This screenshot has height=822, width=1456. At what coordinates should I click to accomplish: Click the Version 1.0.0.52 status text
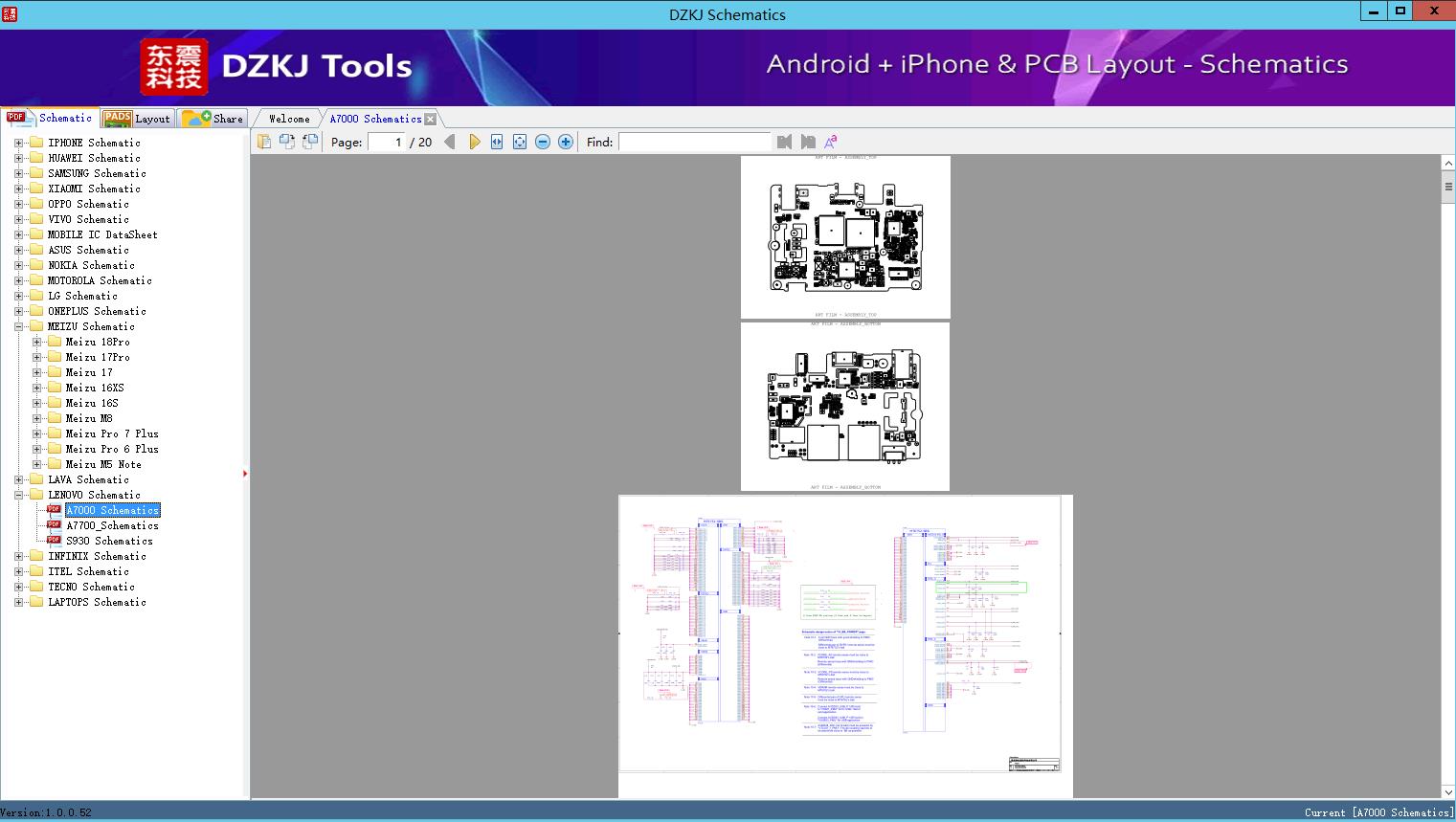[46, 812]
